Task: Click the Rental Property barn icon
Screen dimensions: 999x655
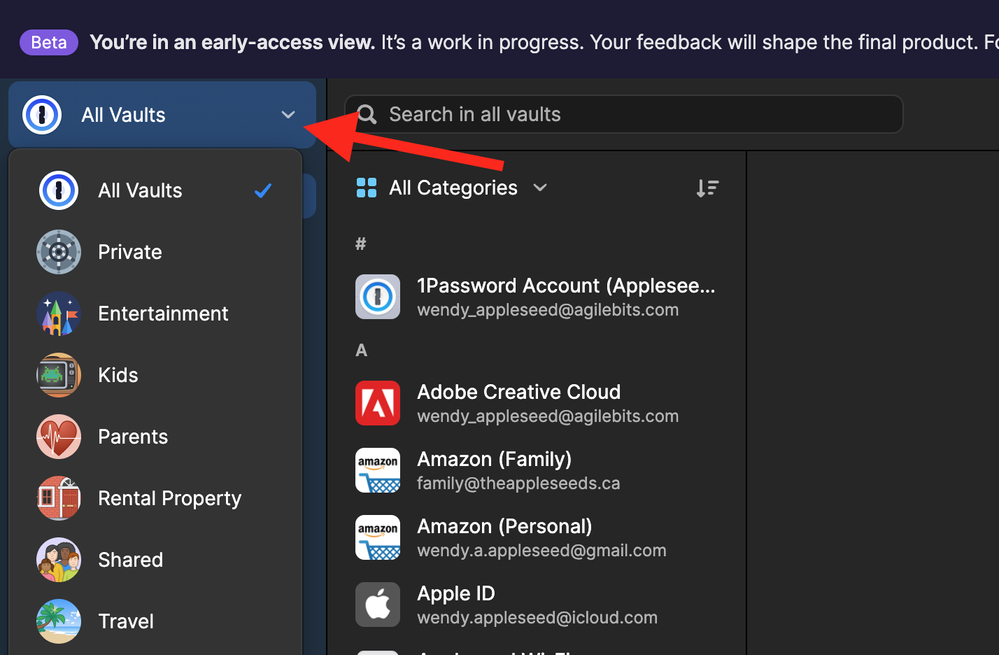Action: 59,499
